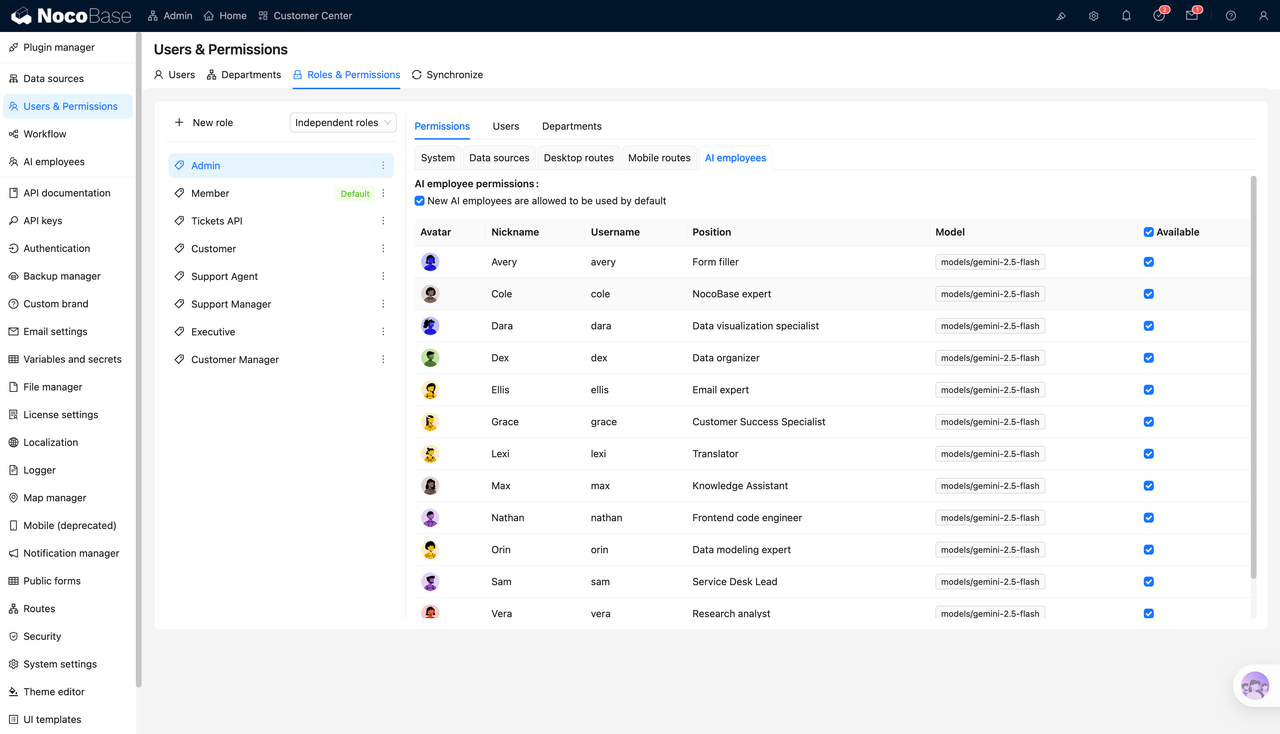The image size is (1280, 734).
Task: Select the Customer Manager role
Action: click(x=235, y=359)
